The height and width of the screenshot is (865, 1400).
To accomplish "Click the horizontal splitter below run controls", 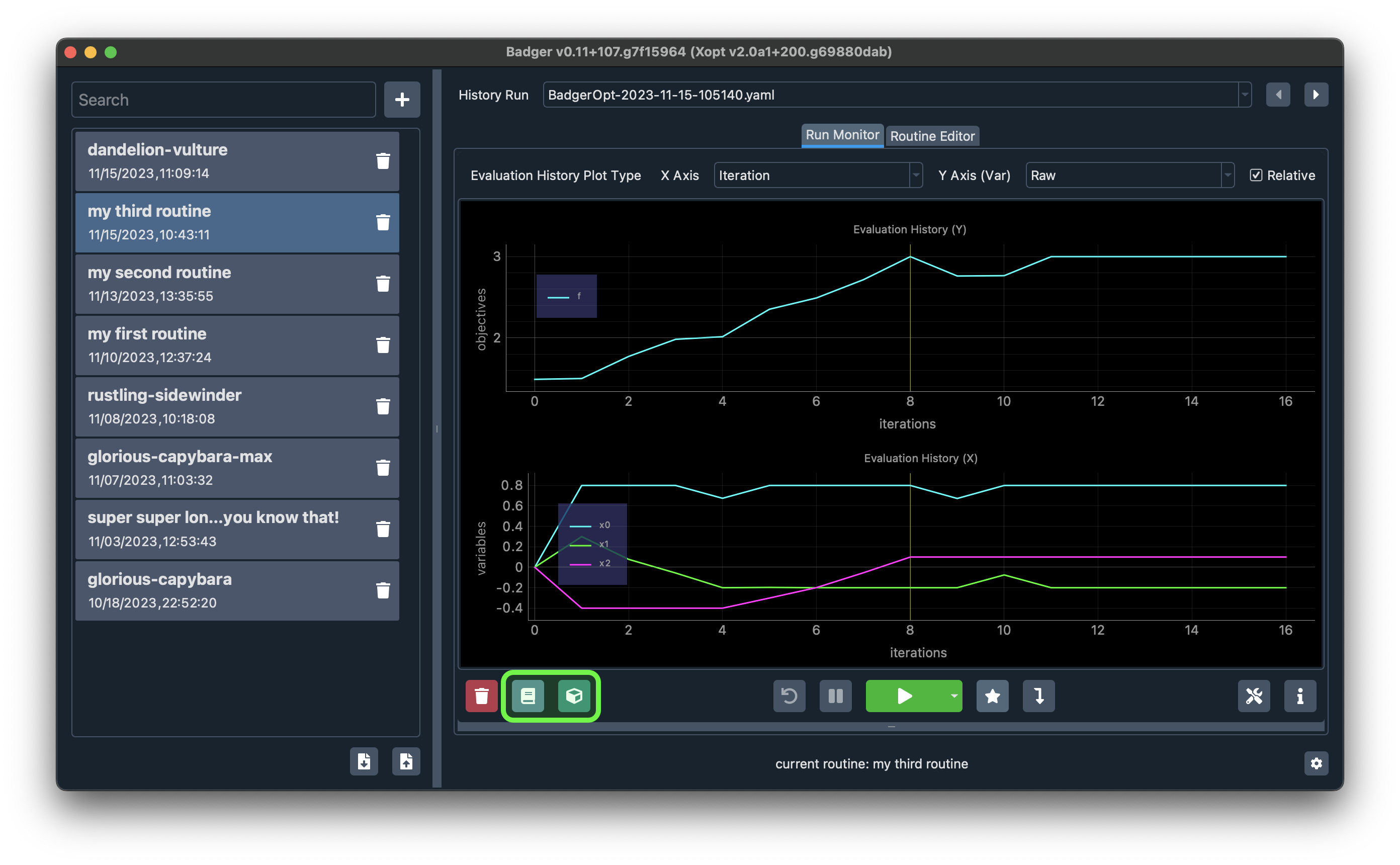I will pos(891,727).
